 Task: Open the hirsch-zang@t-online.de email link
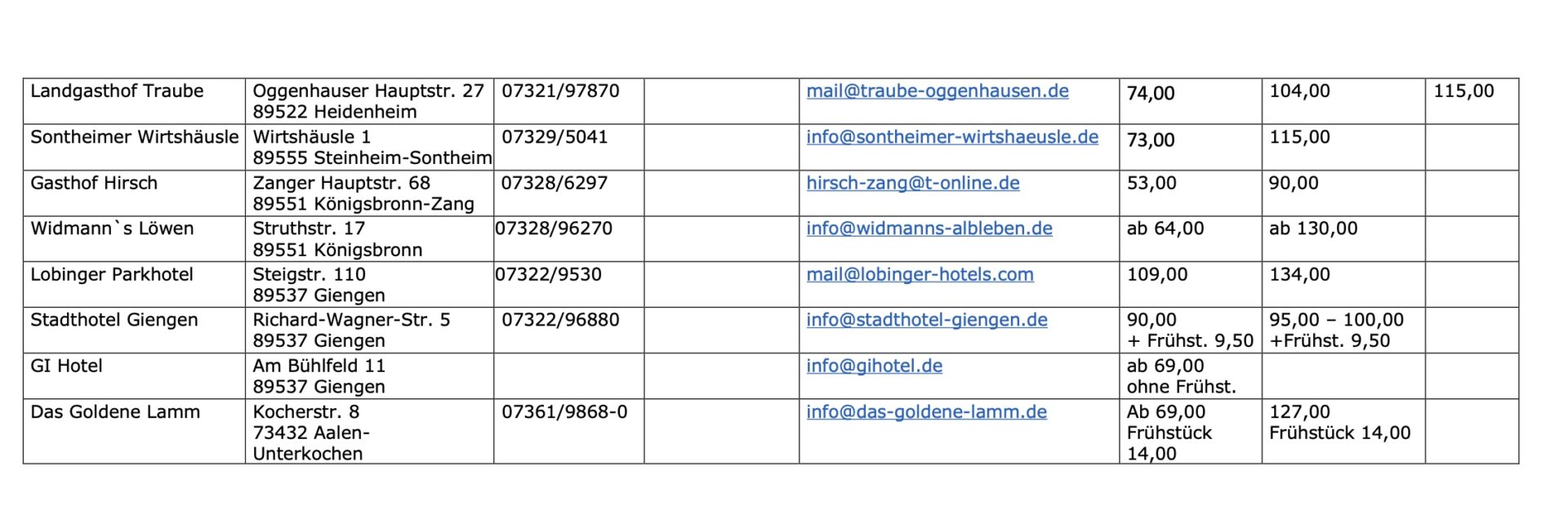point(912,183)
